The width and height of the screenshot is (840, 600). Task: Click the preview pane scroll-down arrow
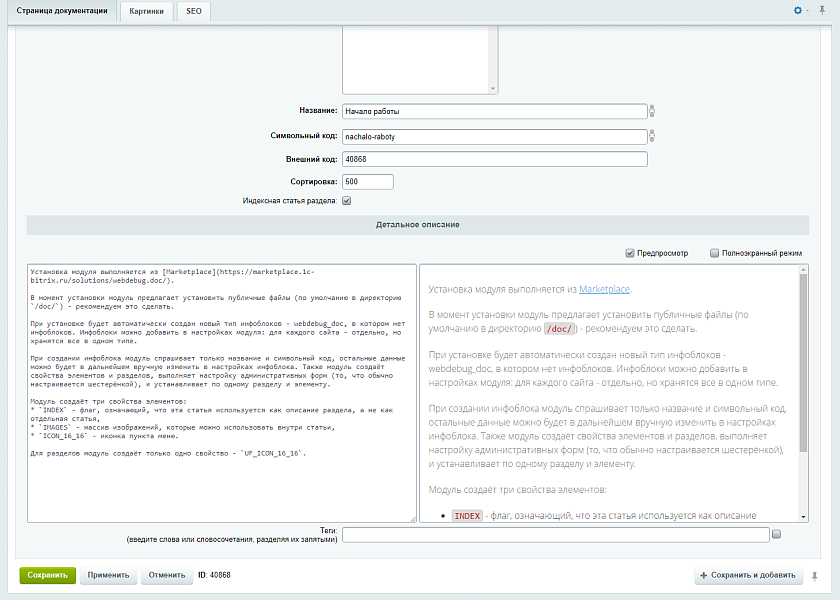point(802,516)
